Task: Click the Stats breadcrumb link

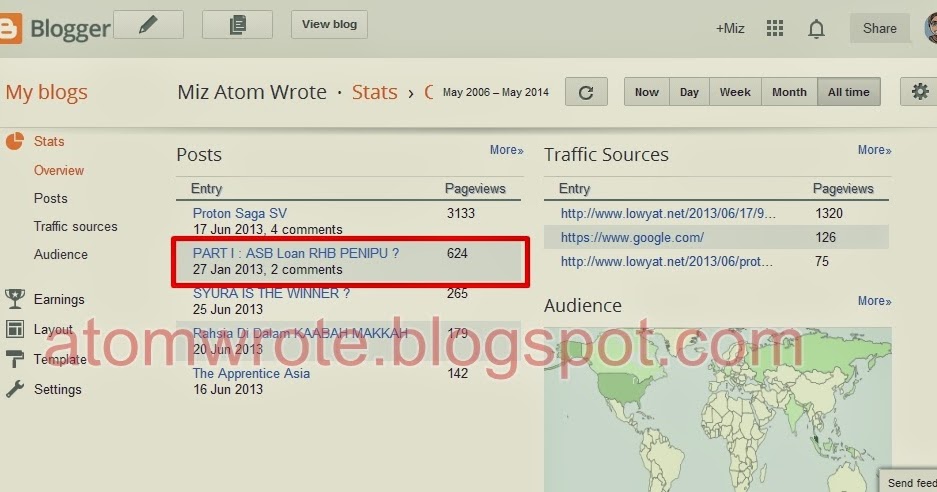Action: 374,92
